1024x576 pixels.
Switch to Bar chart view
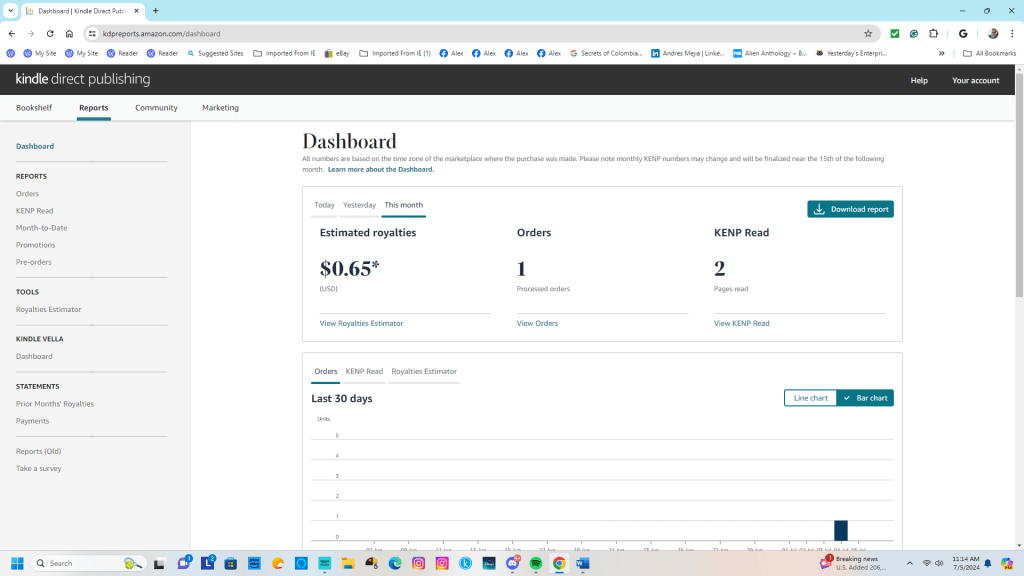tap(865, 398)
